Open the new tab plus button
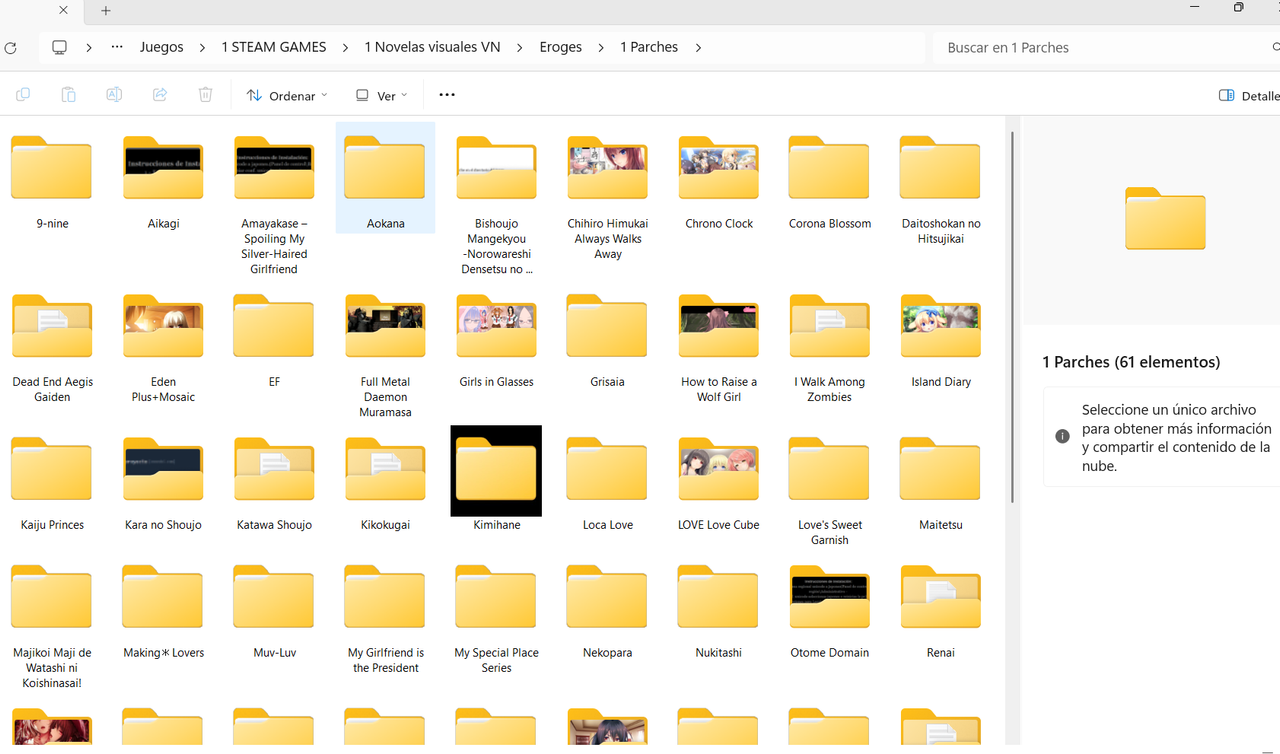1280x754 pixels. (x=106, y=11)
